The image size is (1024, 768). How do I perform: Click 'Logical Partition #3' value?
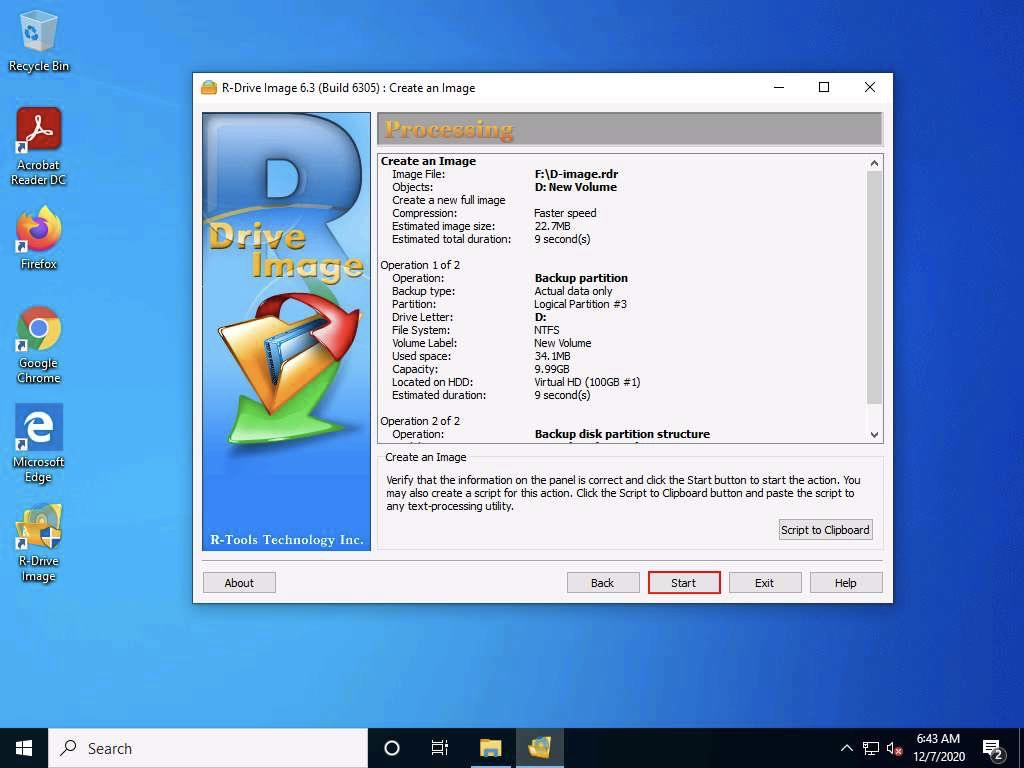581,304
